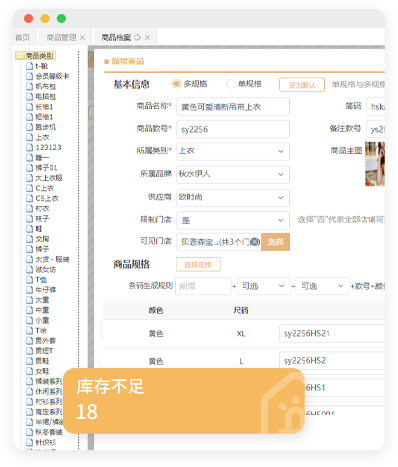398x467 pixels.
Task: Click the barcode field sy2256HS2 in row L
Action: (332, 360)
